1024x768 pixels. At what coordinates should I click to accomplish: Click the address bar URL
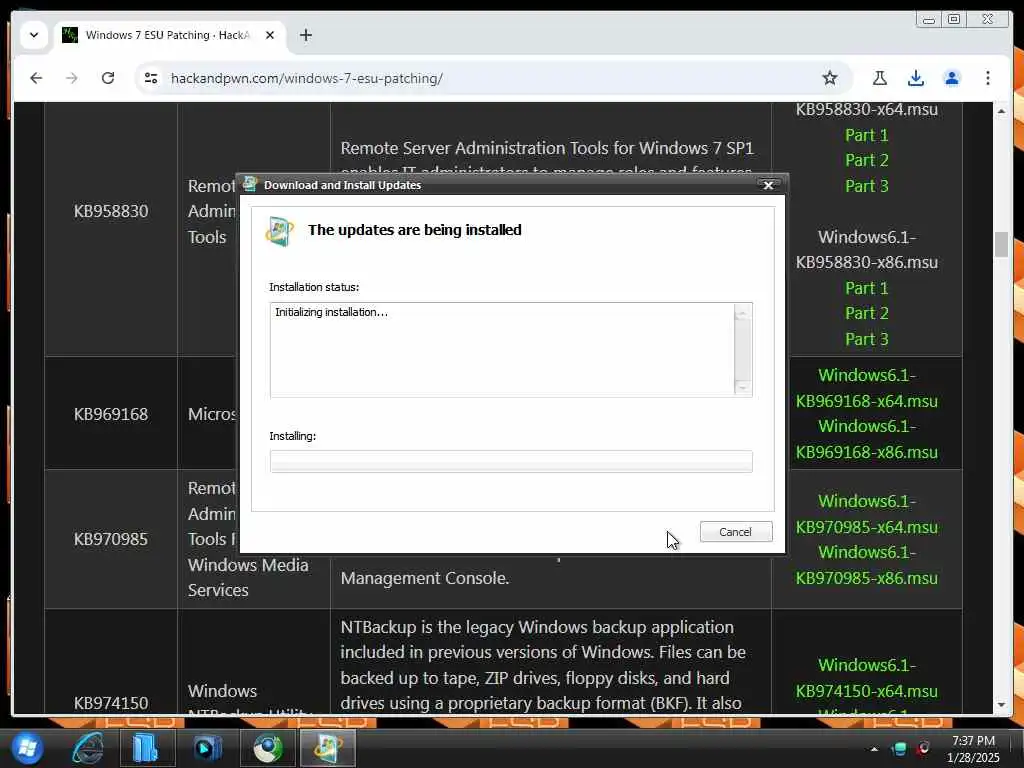pyautogui.click(x=307, y=78)
